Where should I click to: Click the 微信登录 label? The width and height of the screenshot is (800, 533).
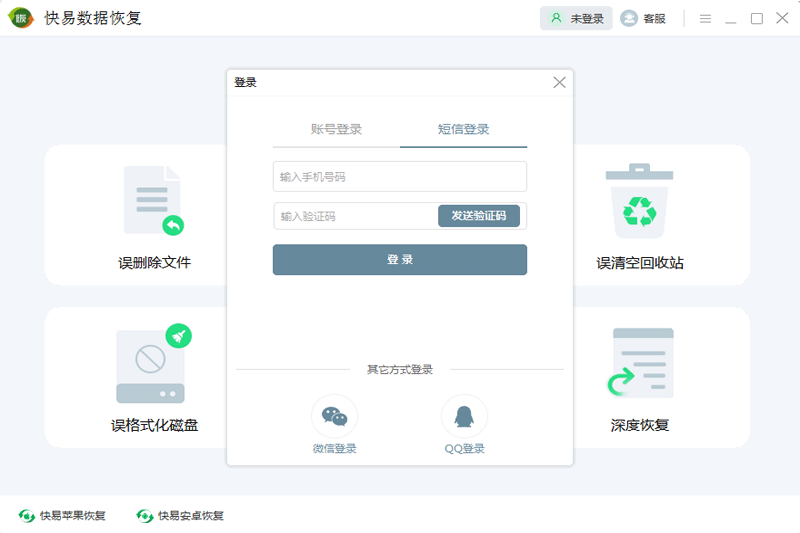point(335,449)
